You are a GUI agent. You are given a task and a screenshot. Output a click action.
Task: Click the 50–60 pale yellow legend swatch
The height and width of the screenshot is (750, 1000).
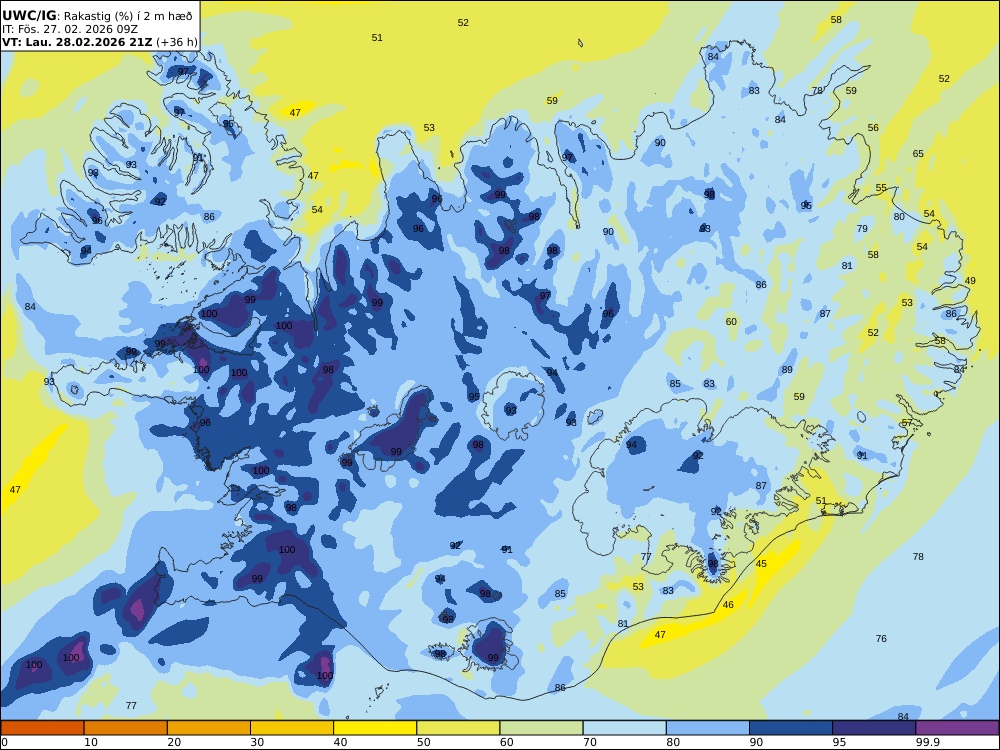point(458,728)
